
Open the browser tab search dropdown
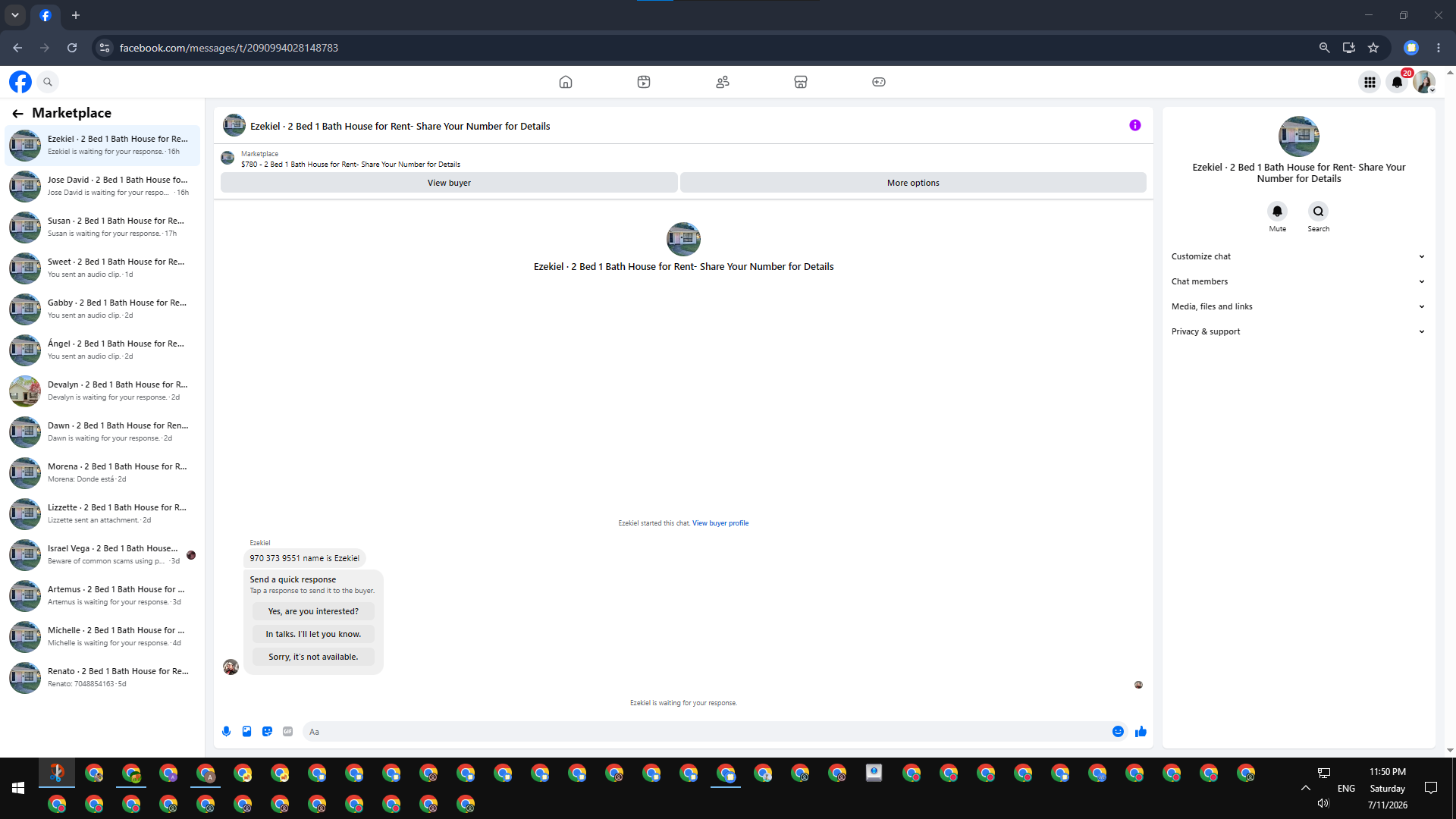[15, 15]
